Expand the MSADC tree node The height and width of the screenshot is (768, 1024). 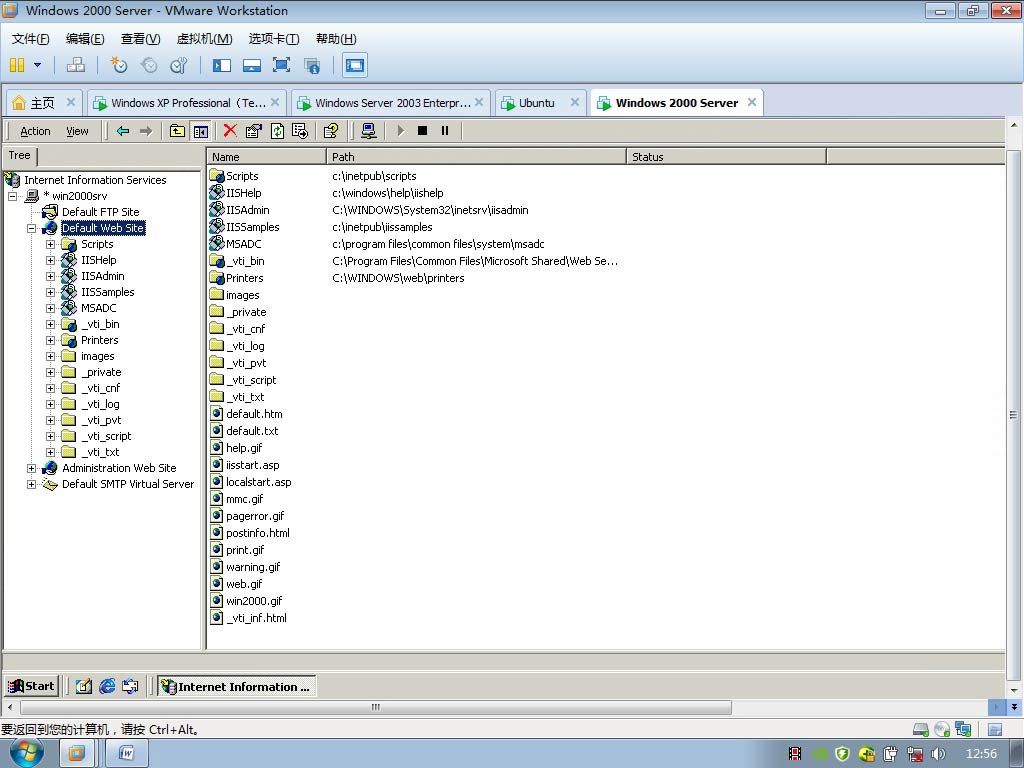50,308
